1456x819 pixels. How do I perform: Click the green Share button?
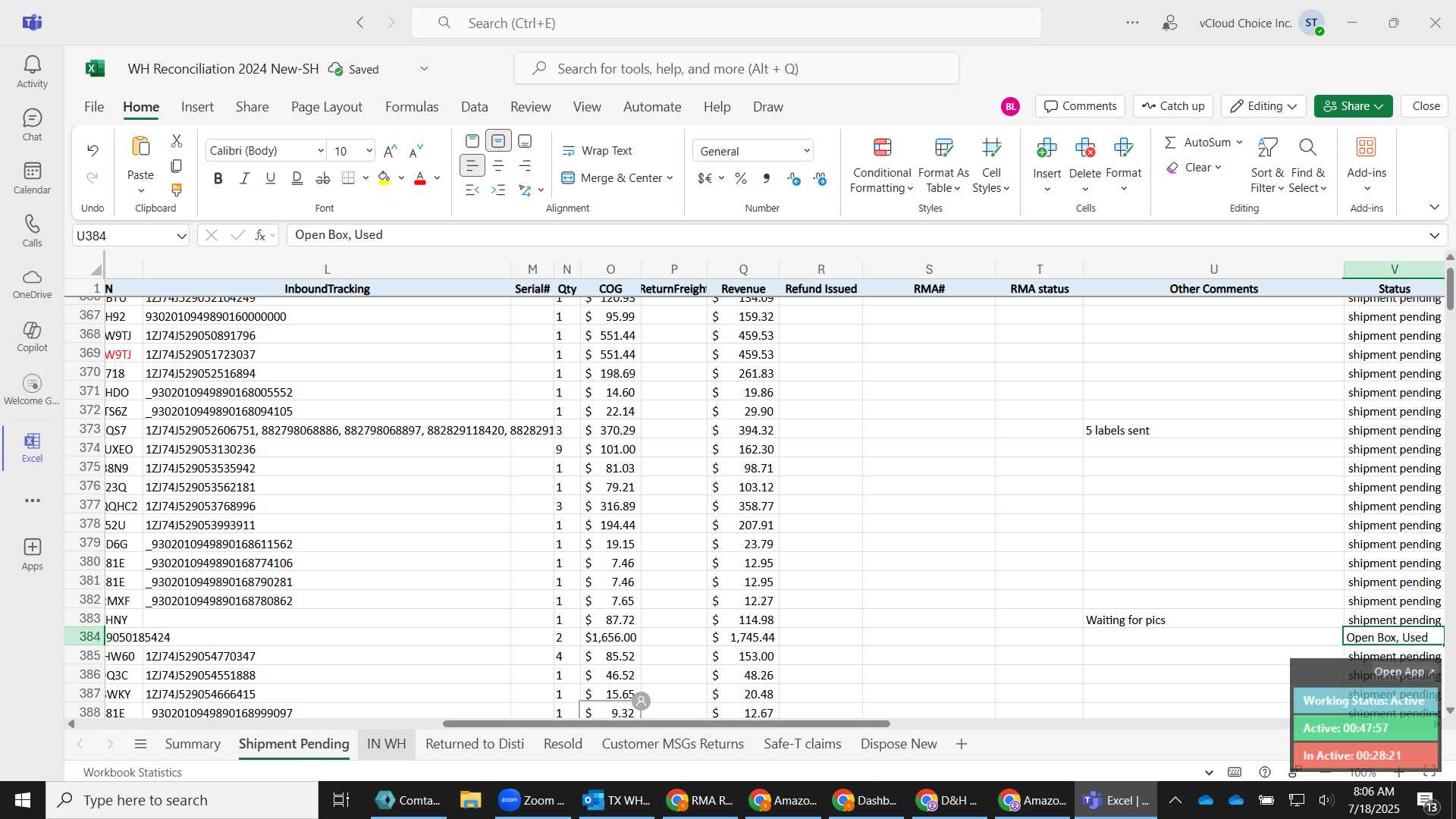(1353, 106)
